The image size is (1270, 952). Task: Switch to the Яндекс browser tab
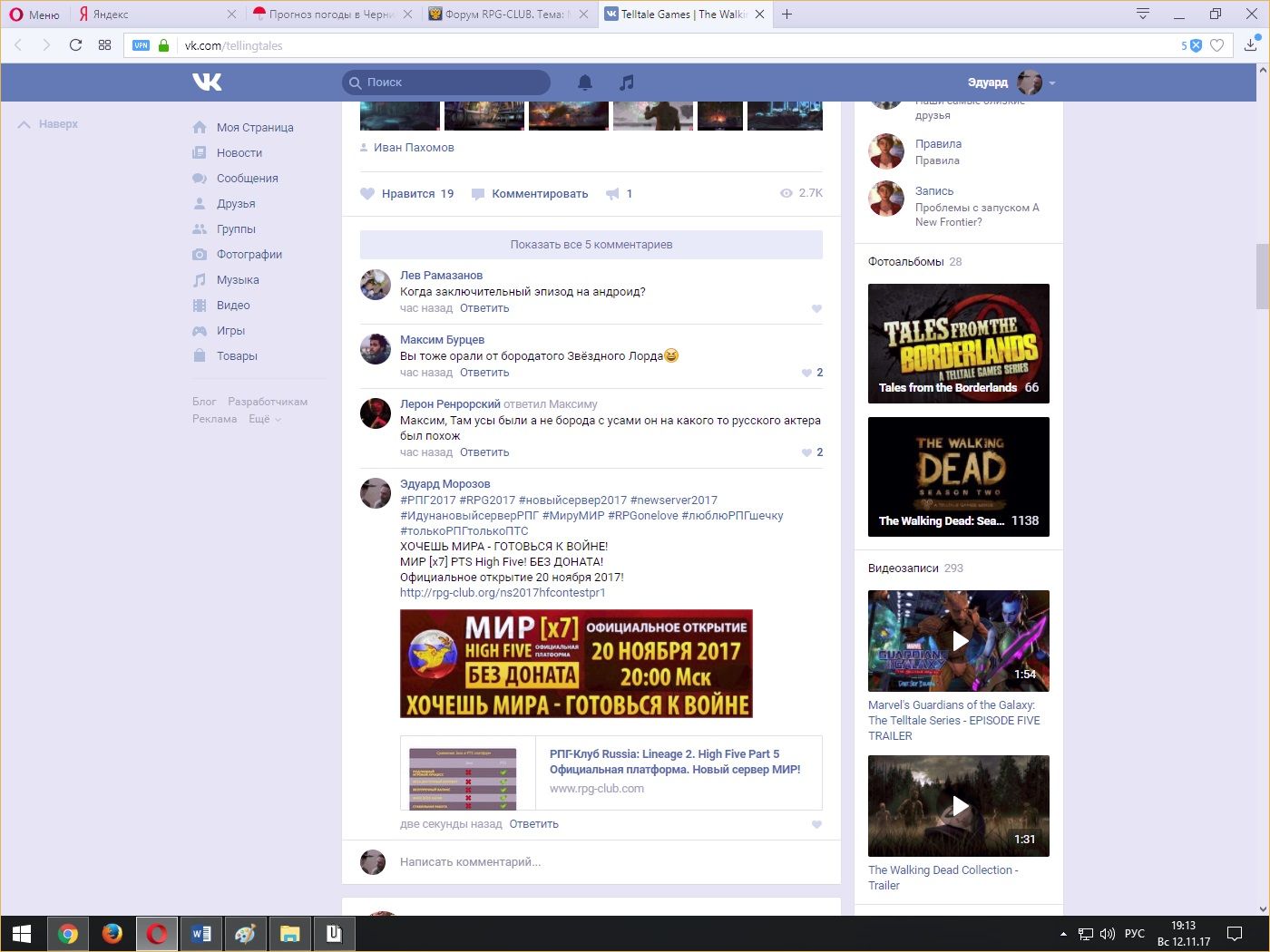pyautogui.click(x=154, y=15)
